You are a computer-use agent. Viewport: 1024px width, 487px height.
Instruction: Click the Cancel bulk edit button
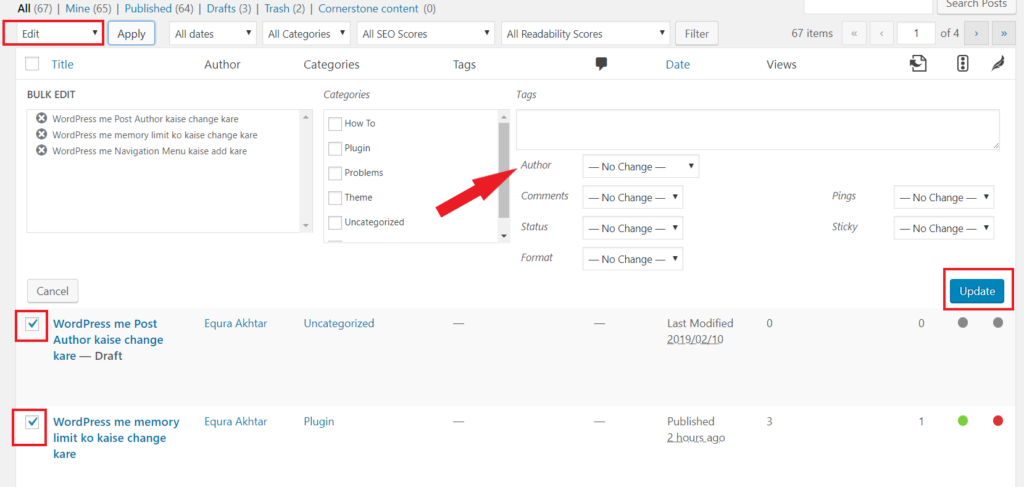point(53,291)
